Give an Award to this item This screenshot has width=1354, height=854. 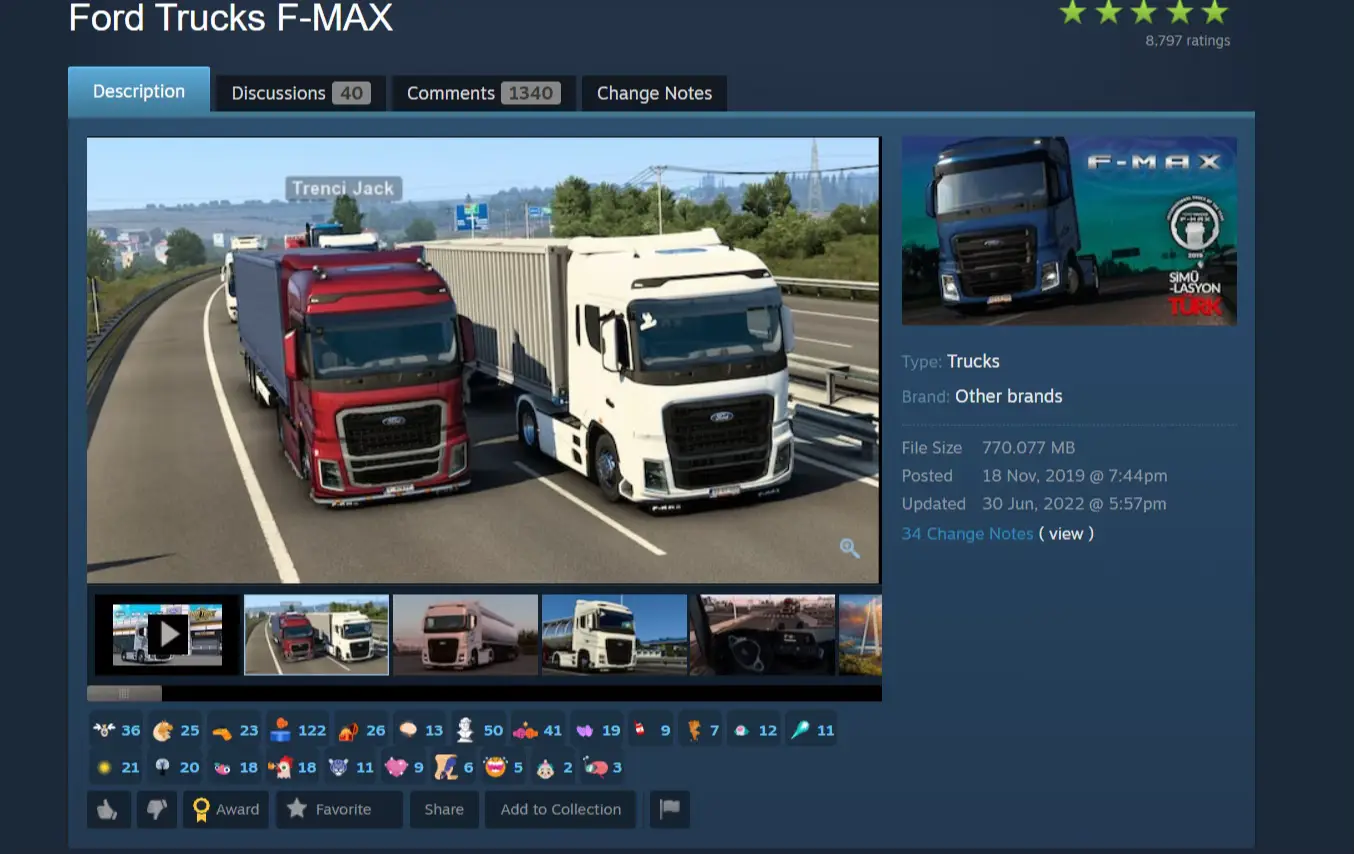[x=226, y=809]
